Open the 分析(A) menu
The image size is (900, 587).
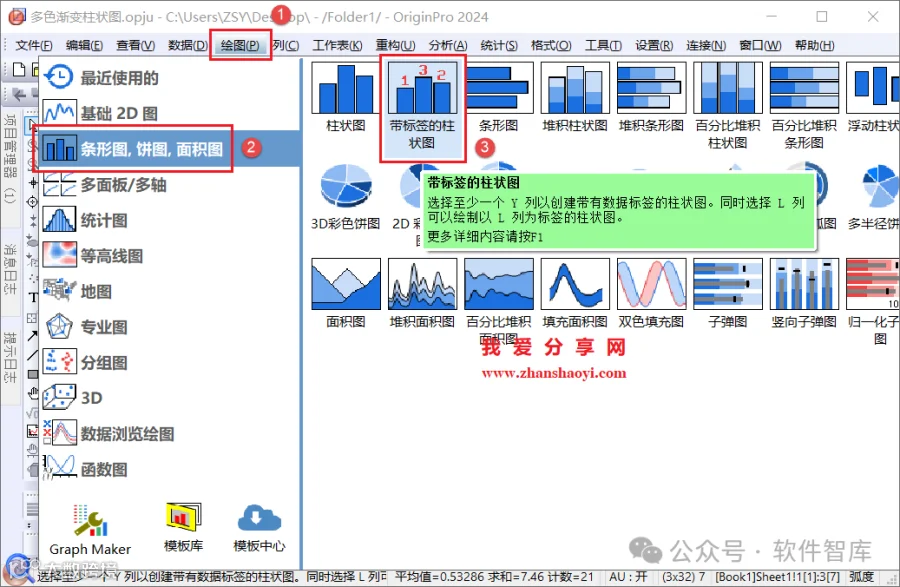[448, 45]
